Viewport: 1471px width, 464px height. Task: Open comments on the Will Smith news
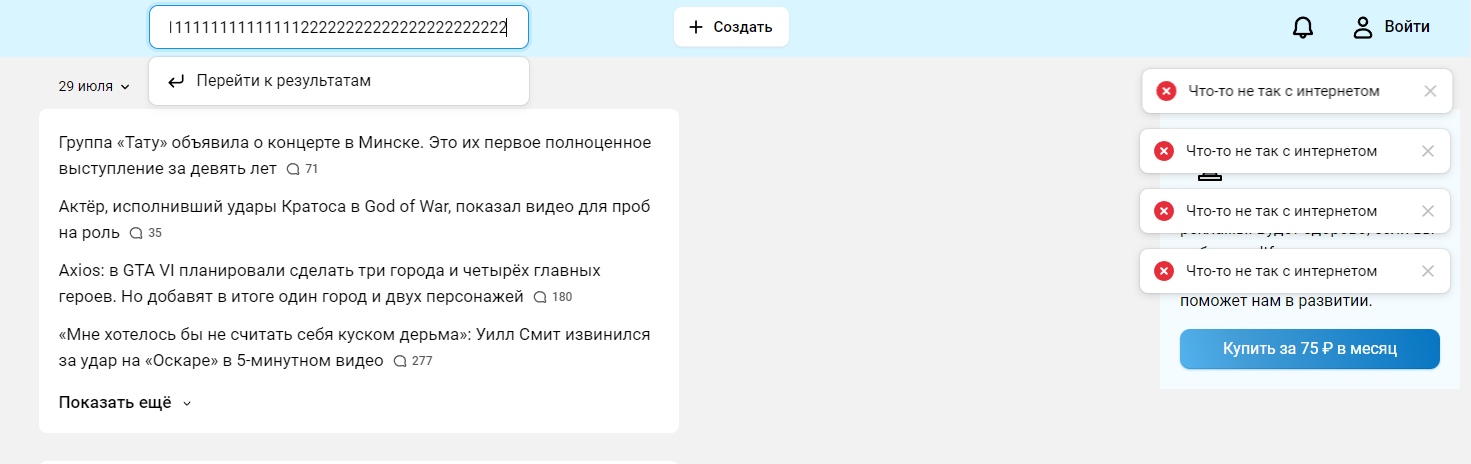412,361
